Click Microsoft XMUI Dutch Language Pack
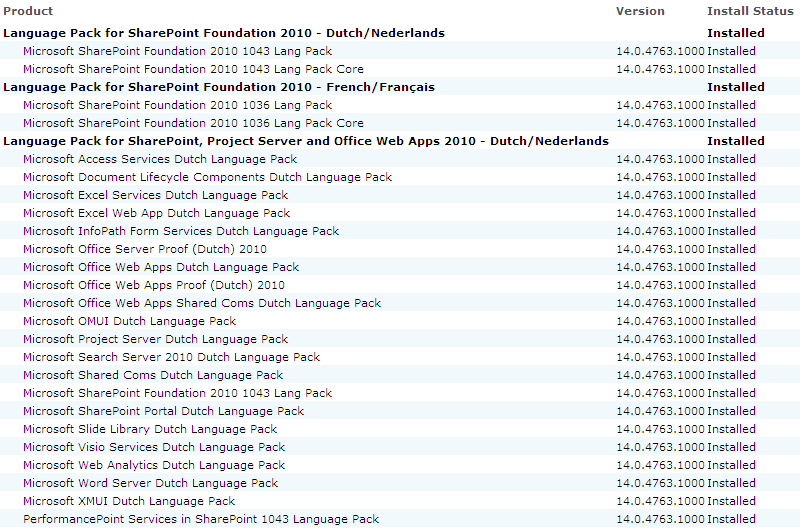Viewport: 800px width, 528px height. click(x=129, y=501)
